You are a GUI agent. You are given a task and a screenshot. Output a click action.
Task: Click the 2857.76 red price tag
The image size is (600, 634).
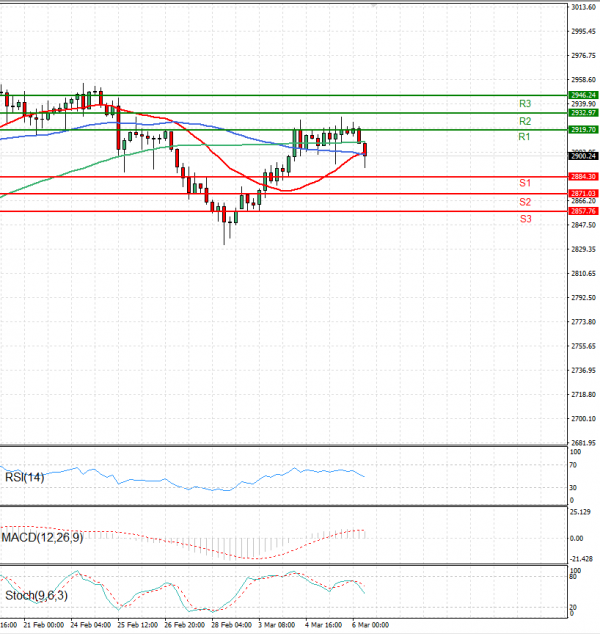click(583, 211)
